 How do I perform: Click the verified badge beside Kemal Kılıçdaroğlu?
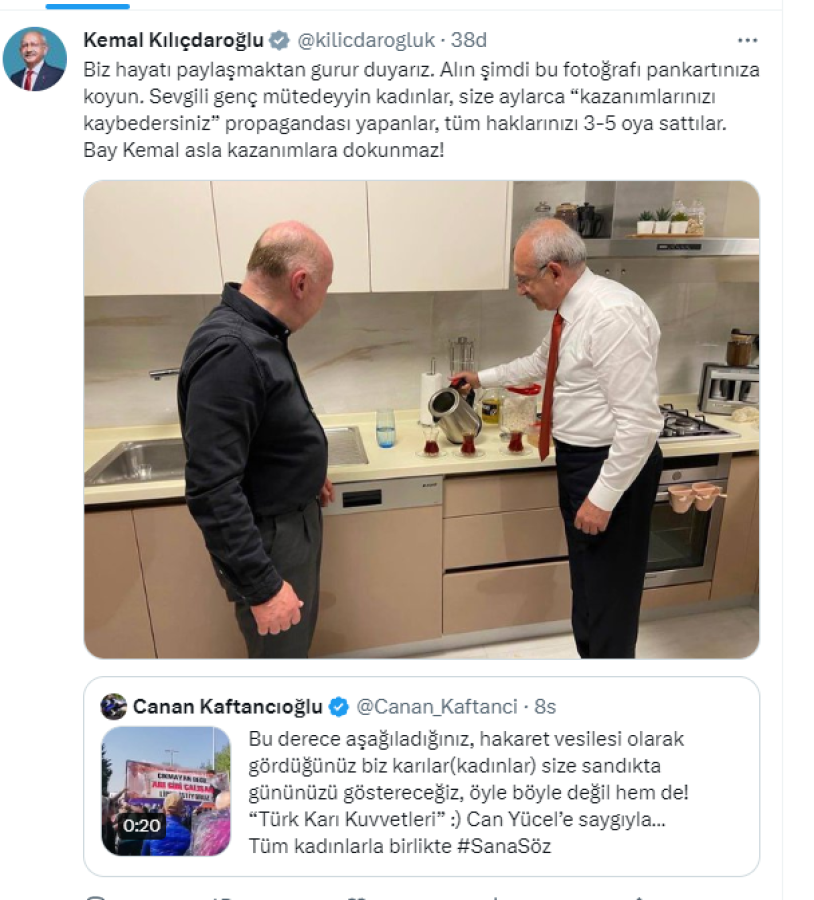(x=280, y=40)
